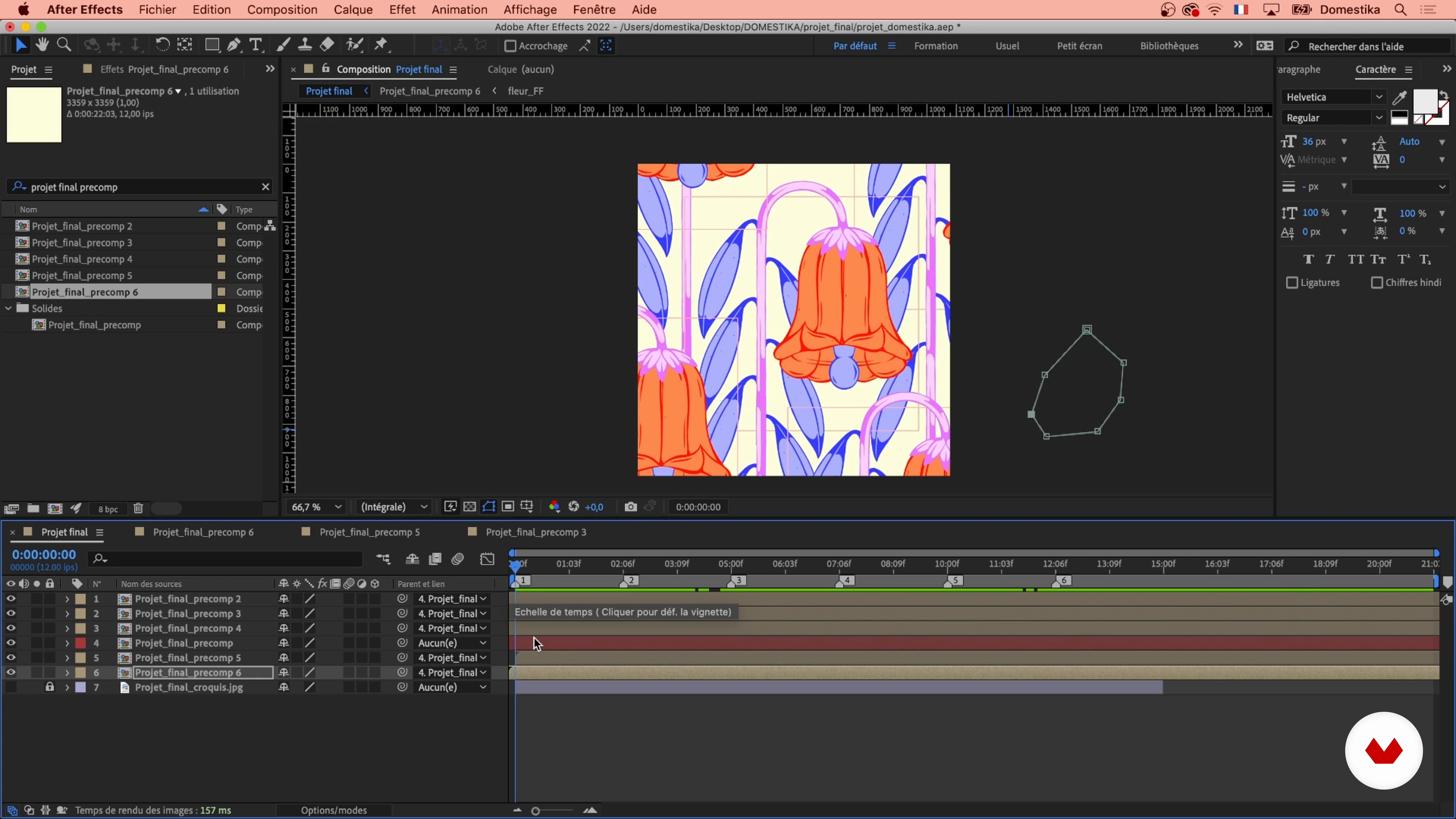Open show channel color management icon

(x=554, y=507)
